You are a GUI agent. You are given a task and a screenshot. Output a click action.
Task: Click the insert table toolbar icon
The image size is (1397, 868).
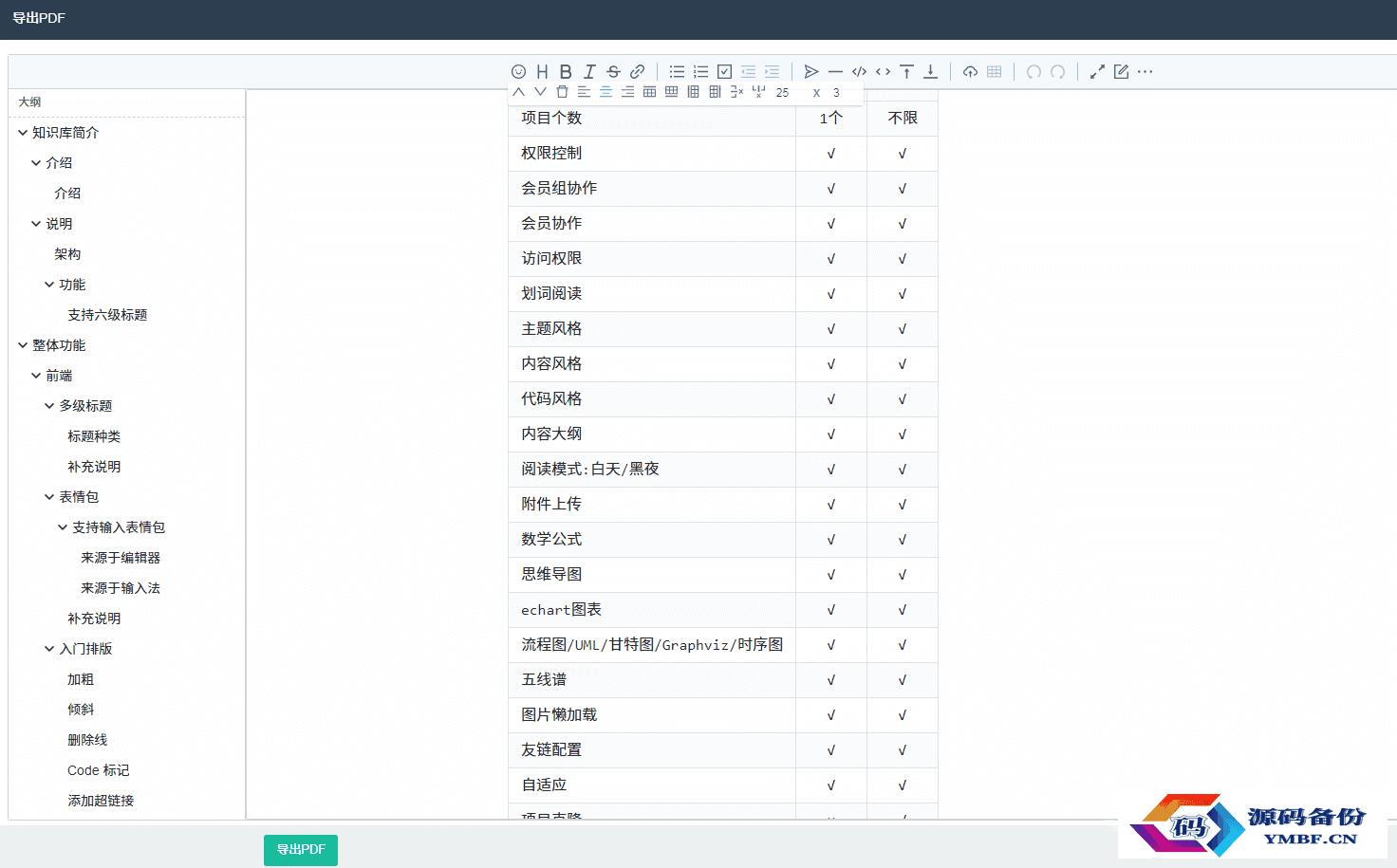(x=994, y=72)
